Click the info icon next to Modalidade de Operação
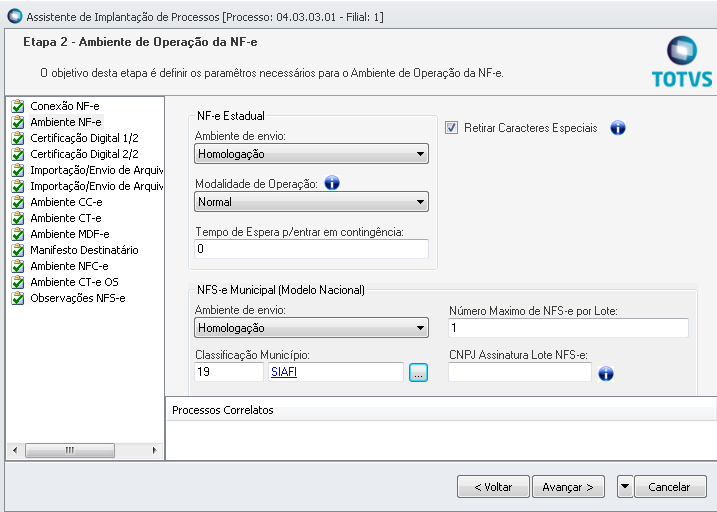The image size is (717, 512). tap(332, 183)
